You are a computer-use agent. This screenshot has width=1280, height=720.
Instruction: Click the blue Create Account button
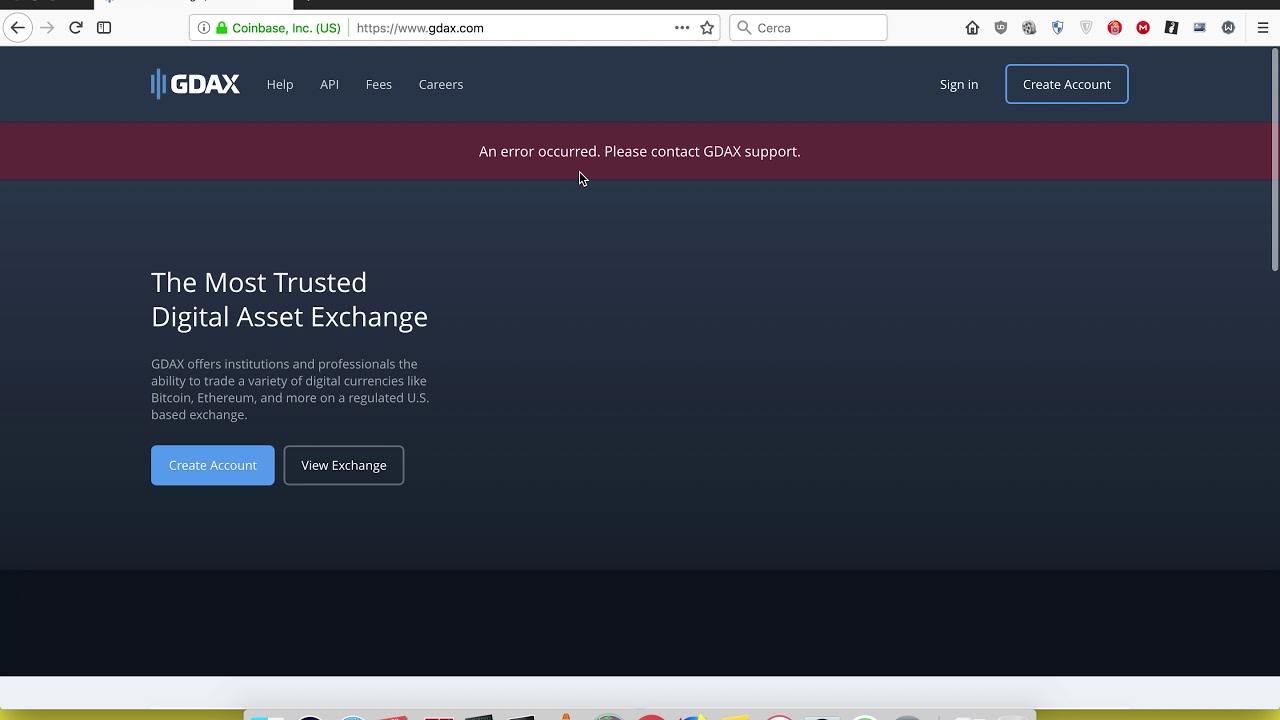coord(213,465)
